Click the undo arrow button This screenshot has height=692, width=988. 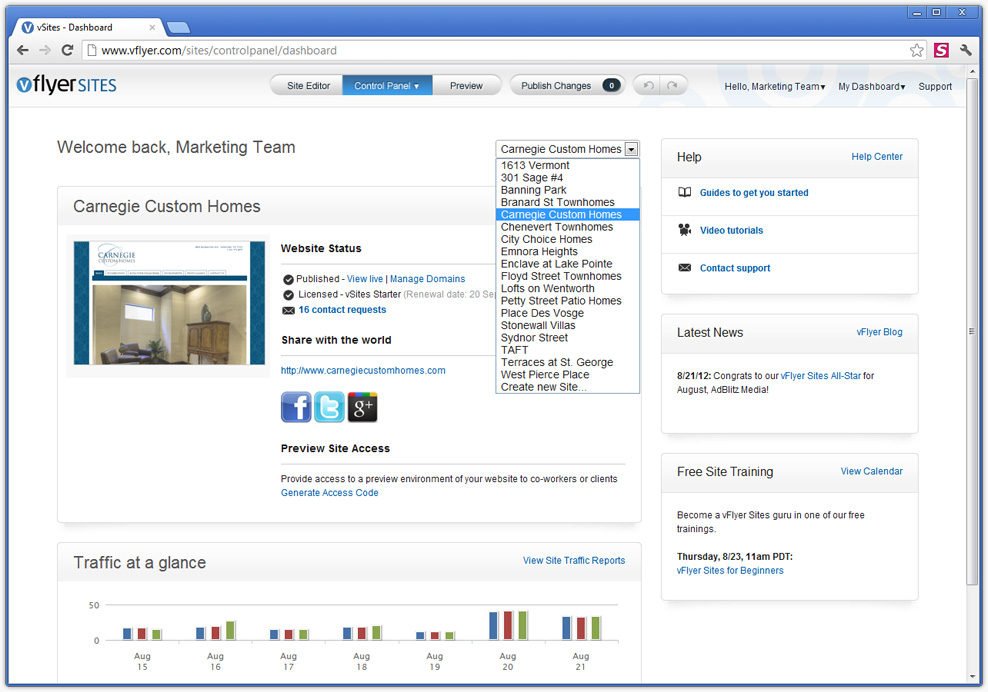648,85
